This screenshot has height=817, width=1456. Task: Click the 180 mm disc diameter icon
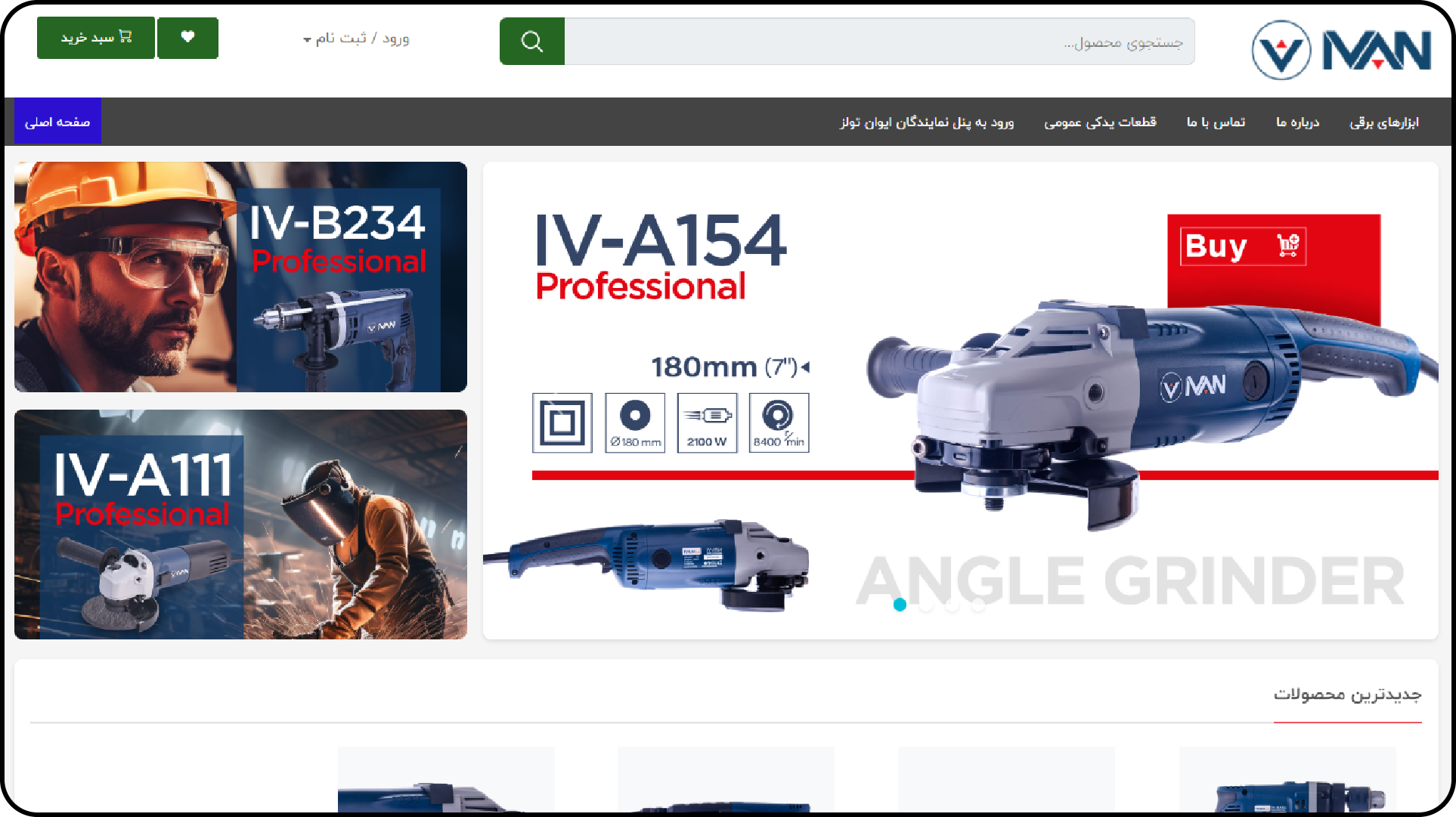point(635,422)
